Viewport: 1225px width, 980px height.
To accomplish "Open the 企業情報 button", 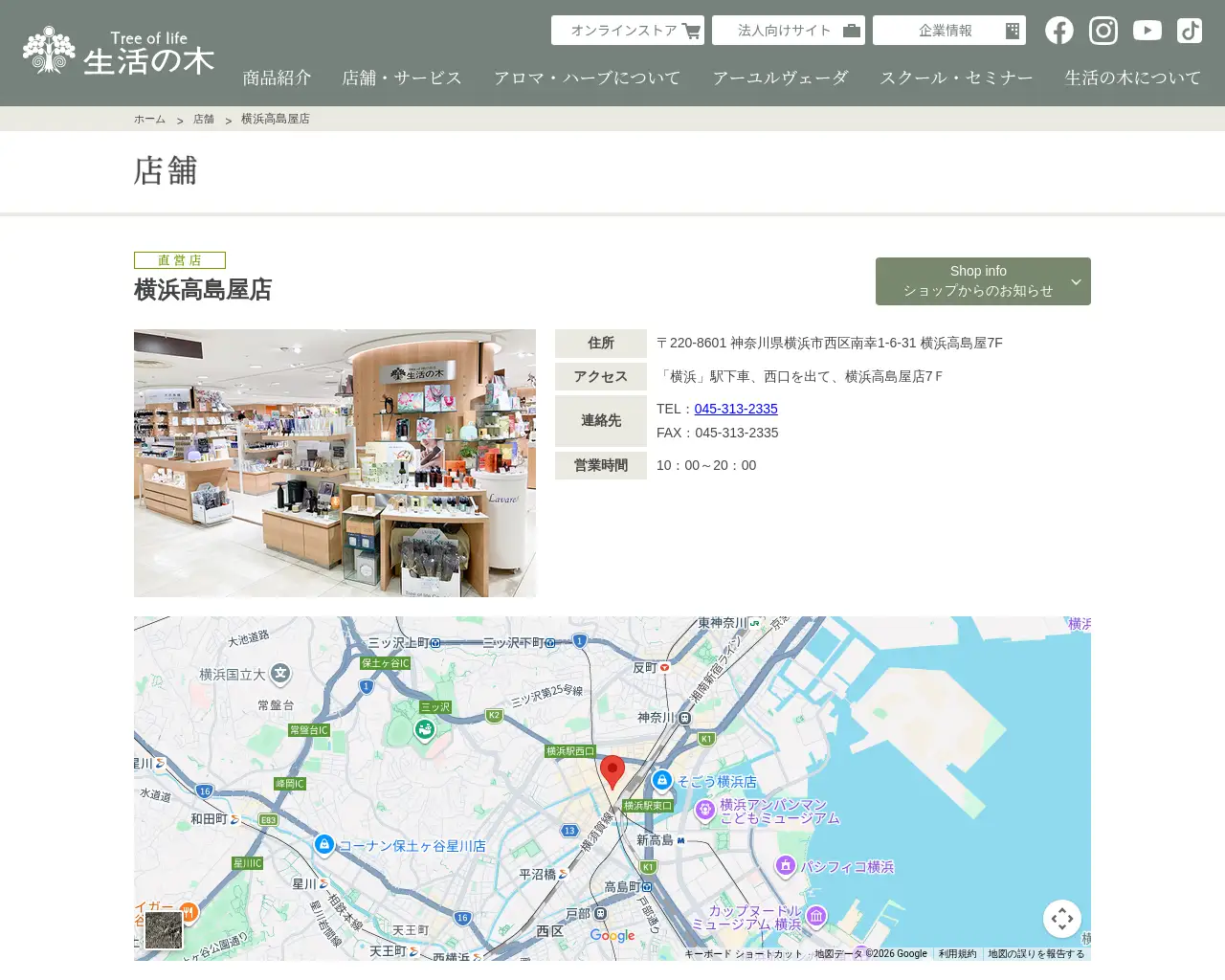I will tap(949, 30).
